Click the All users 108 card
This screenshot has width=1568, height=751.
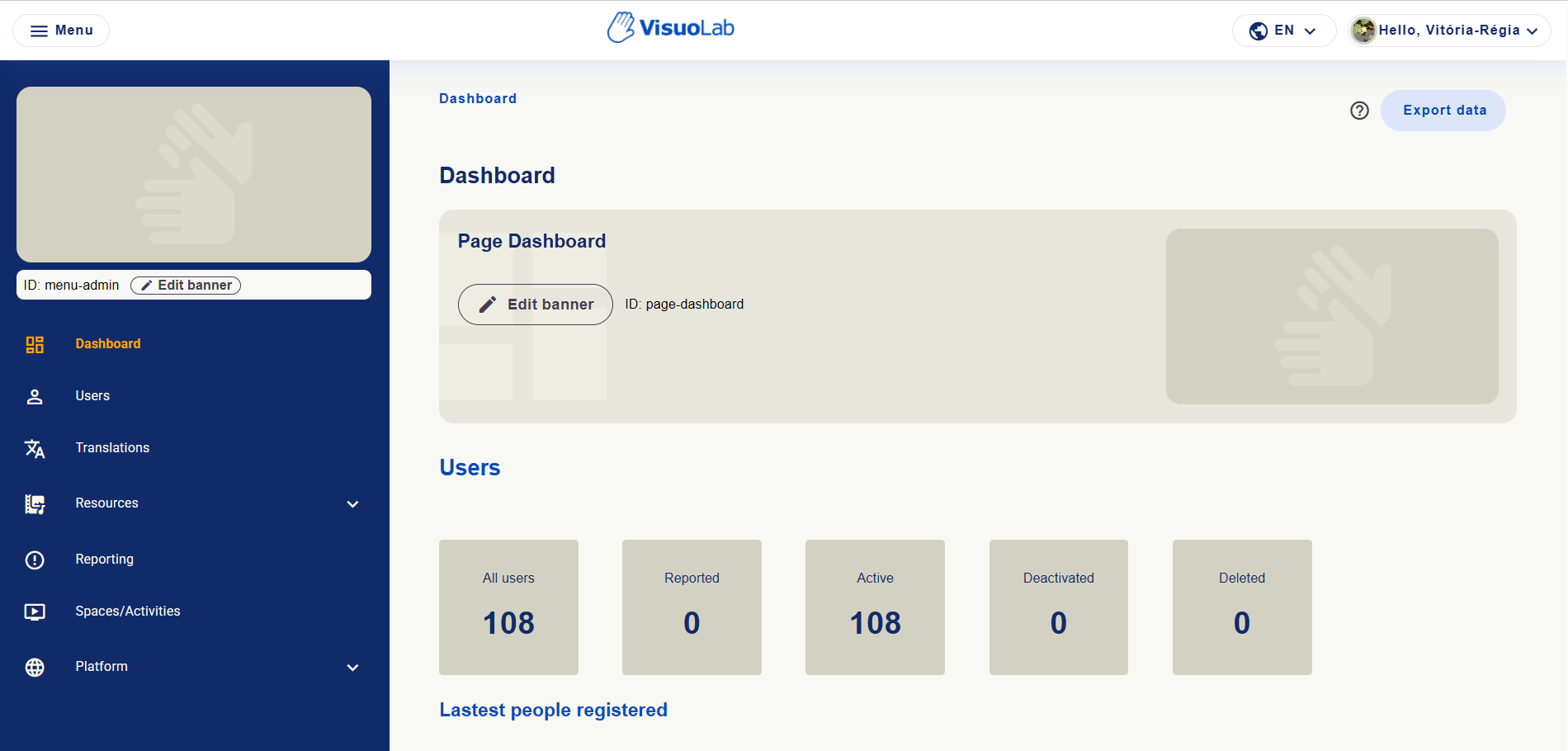pyautogui.click(x=508, y=607)
